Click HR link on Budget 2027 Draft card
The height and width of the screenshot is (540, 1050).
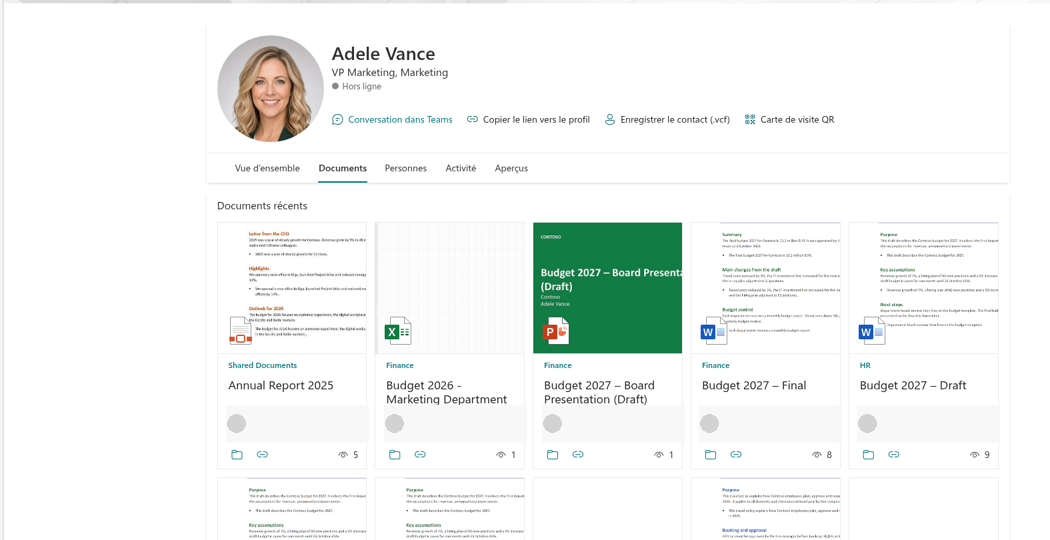(865, 365)
